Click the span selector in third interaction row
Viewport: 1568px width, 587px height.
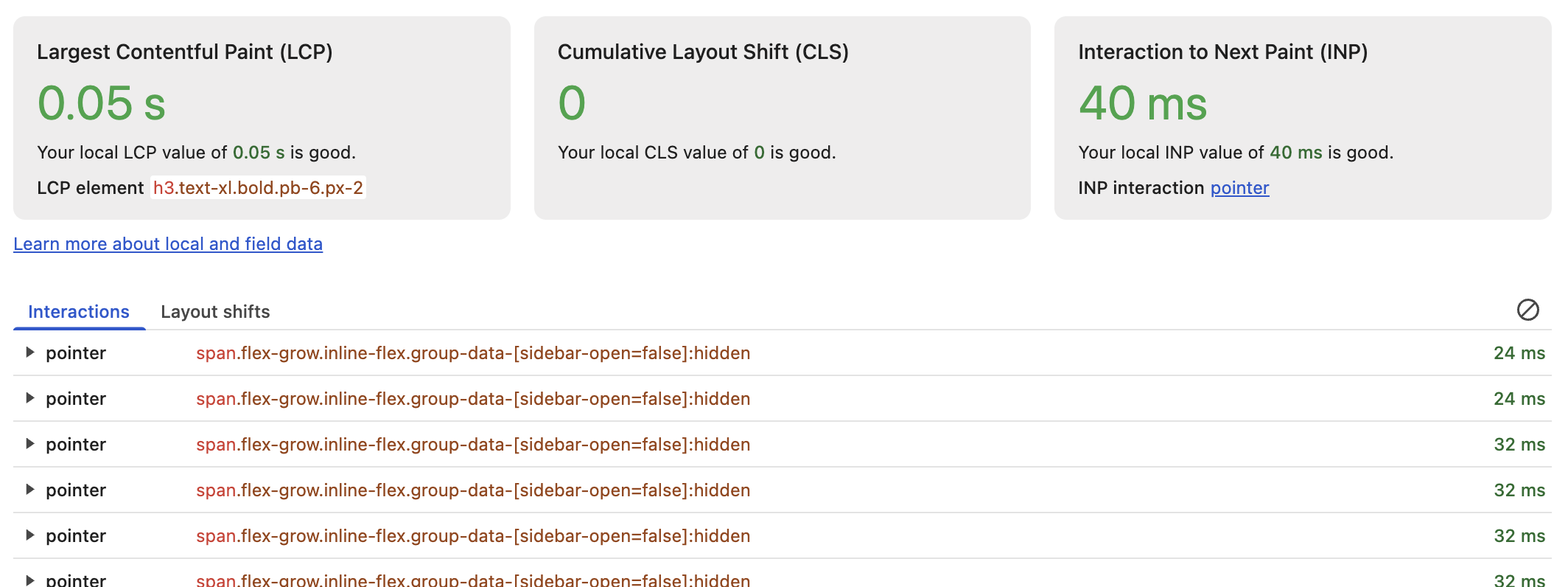pos(473,445)
